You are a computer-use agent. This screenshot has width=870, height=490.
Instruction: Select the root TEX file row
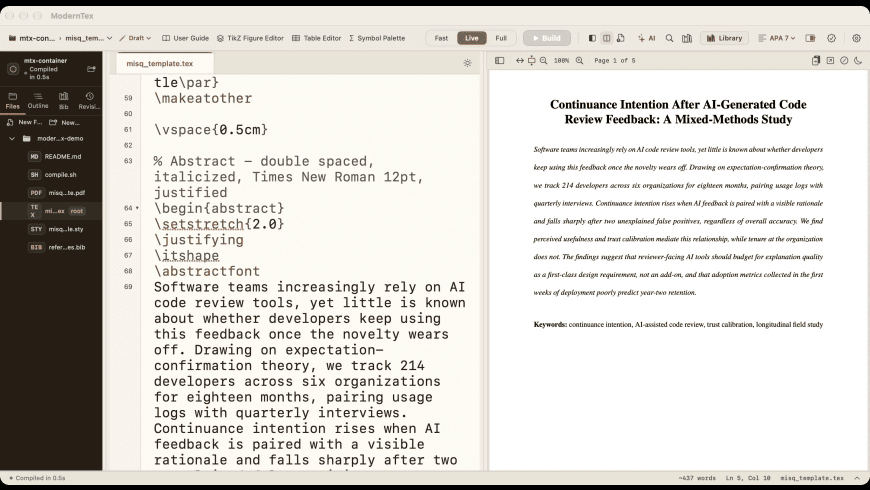tap(51, 211)
